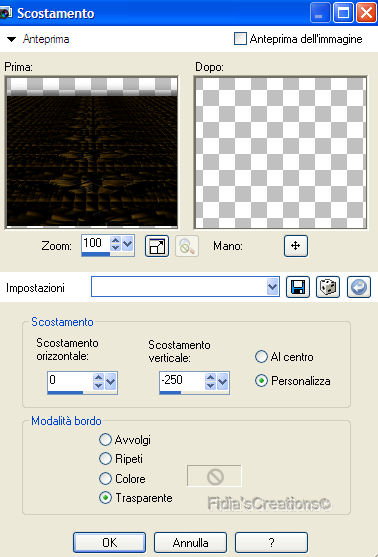The width and height of the screenshot is (378, 557).
Task: Select the Colore border mode
Action: point(105,478)
